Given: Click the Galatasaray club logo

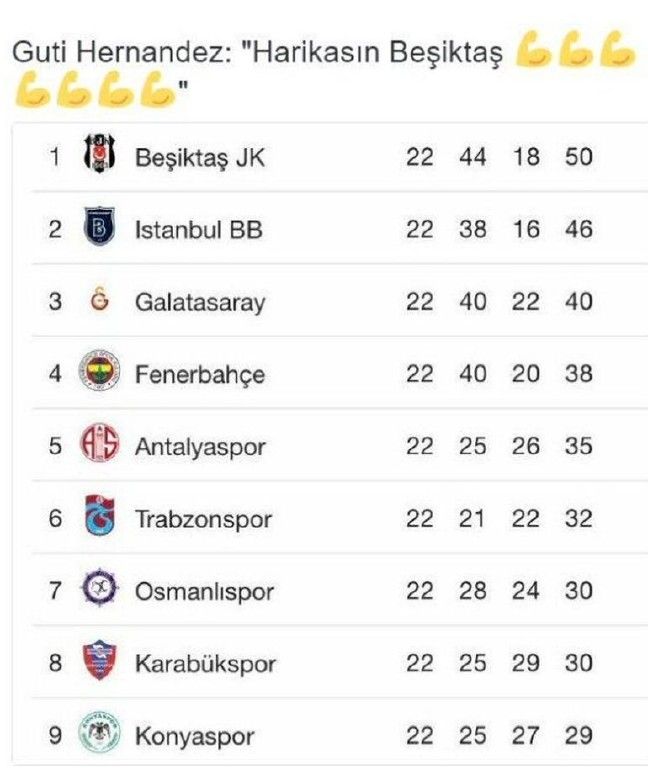Looking at the screenshot, I should point(99,301).
